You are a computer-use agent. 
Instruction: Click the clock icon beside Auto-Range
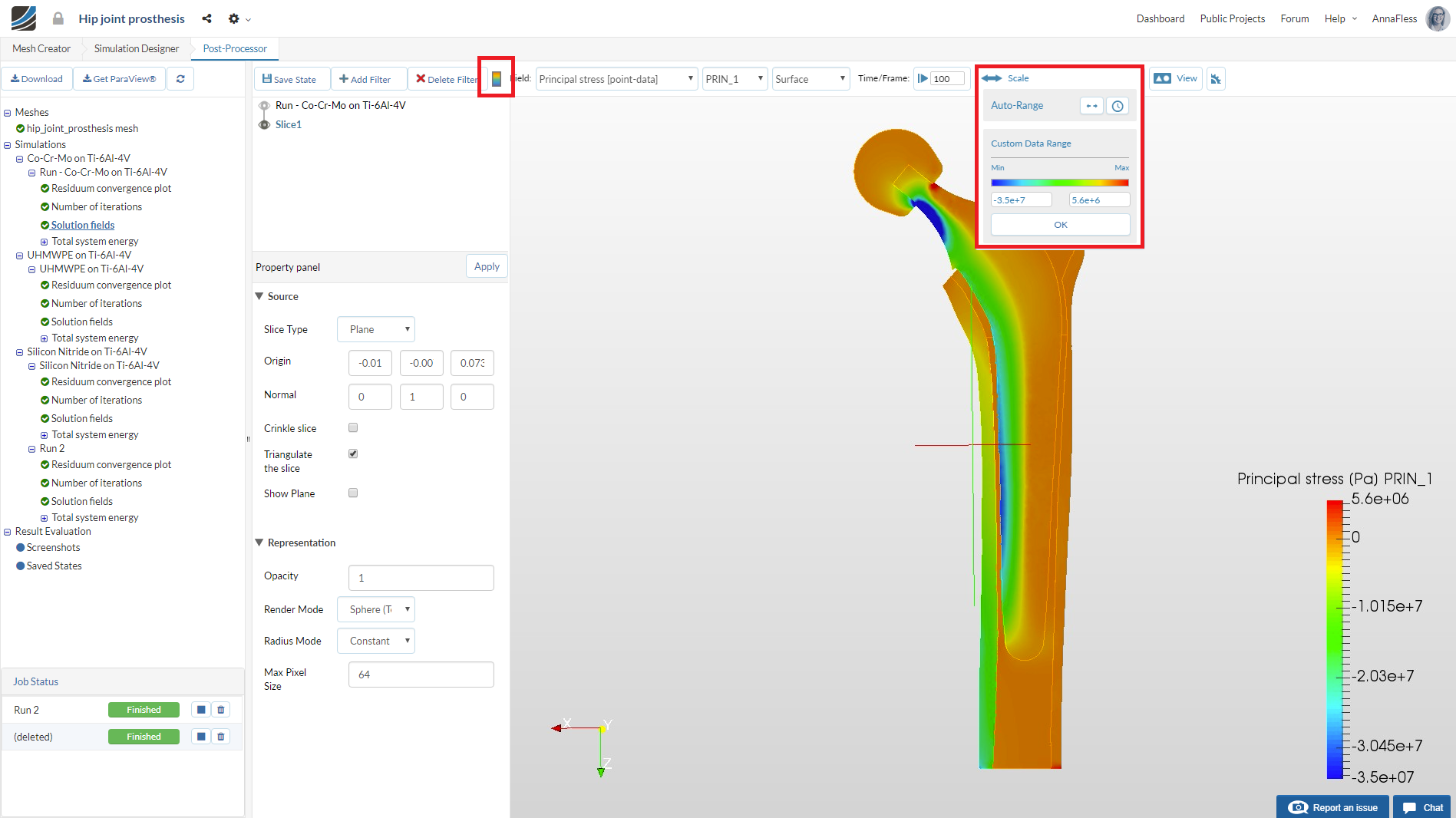pyautogui.click(x=1118, y=105)
